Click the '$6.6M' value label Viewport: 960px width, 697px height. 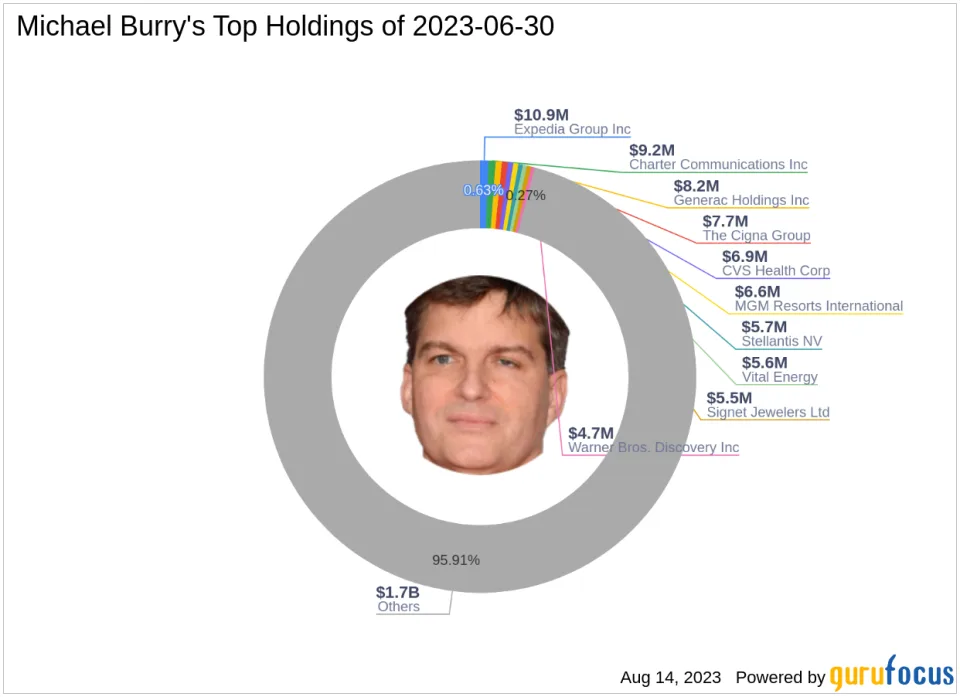click(x=757, y=292)
